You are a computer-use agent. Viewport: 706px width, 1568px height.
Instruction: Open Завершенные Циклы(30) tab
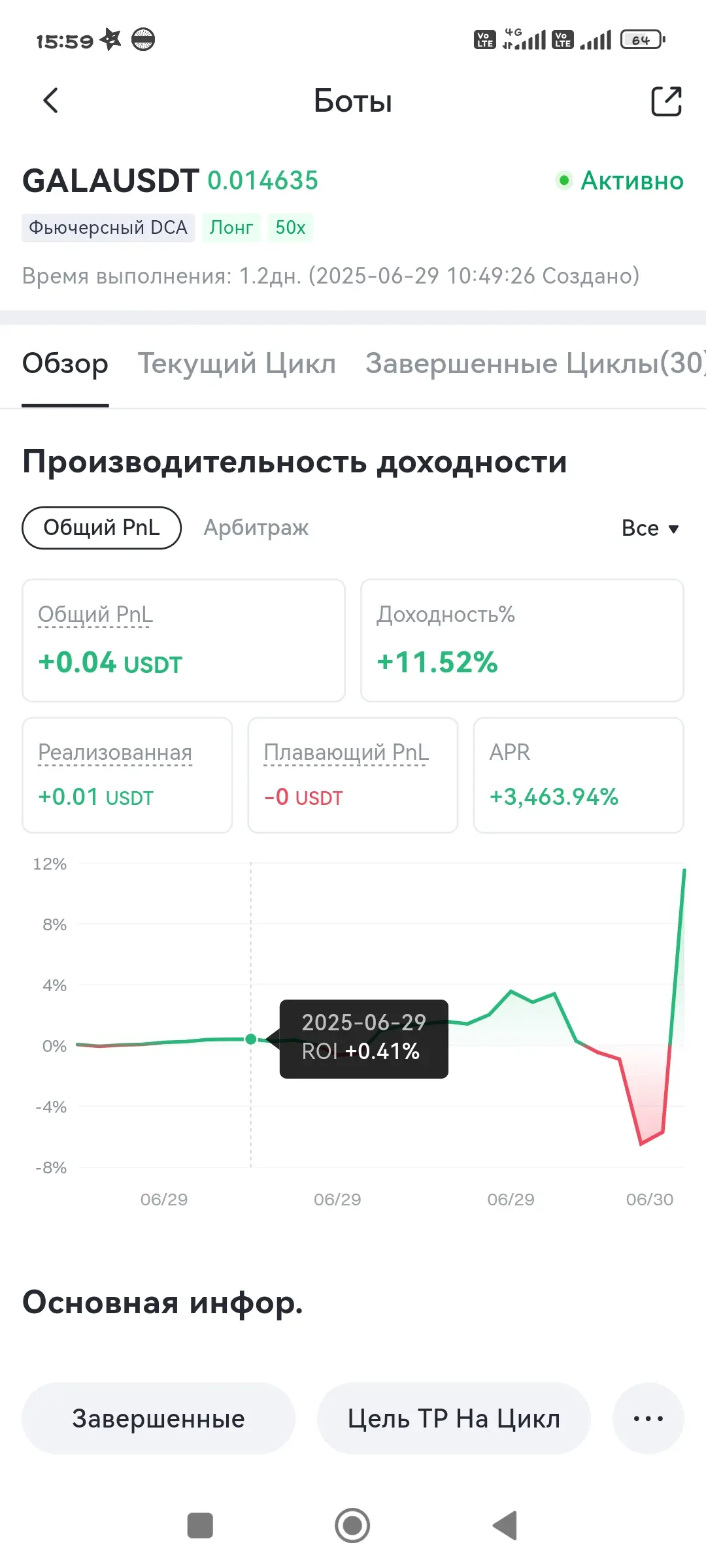coord(535,363)
